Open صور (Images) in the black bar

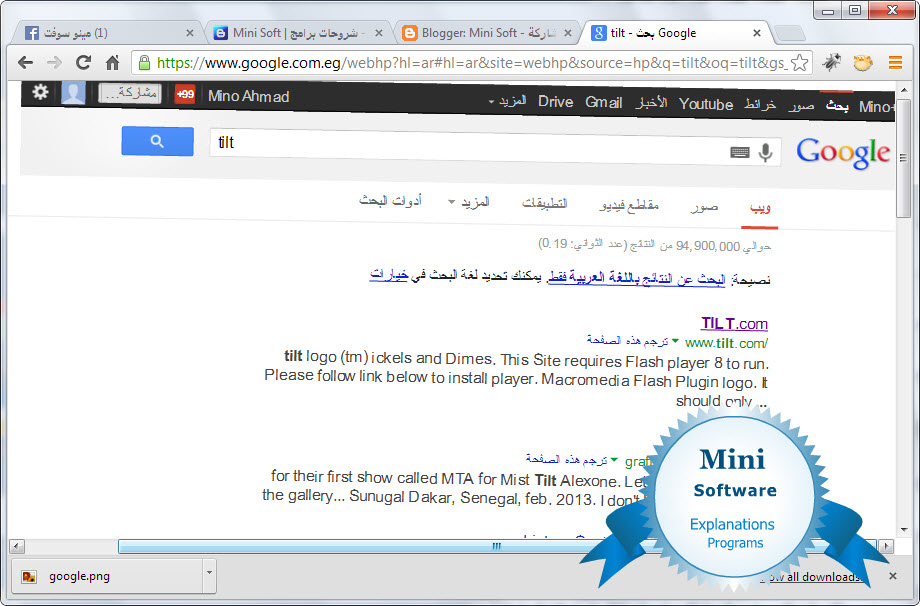[801, 106]
